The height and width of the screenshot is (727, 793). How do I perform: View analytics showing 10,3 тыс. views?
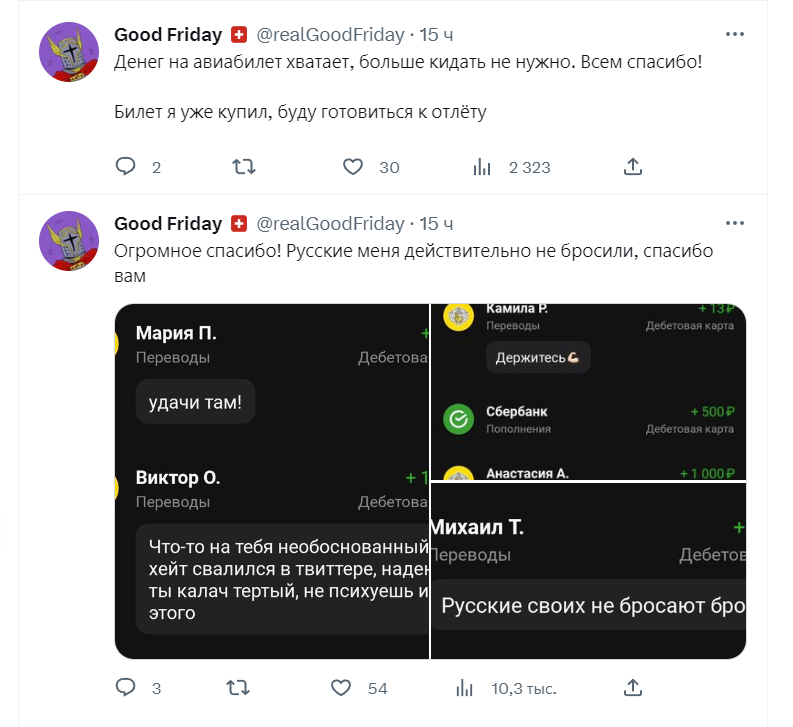pos(464,688)
